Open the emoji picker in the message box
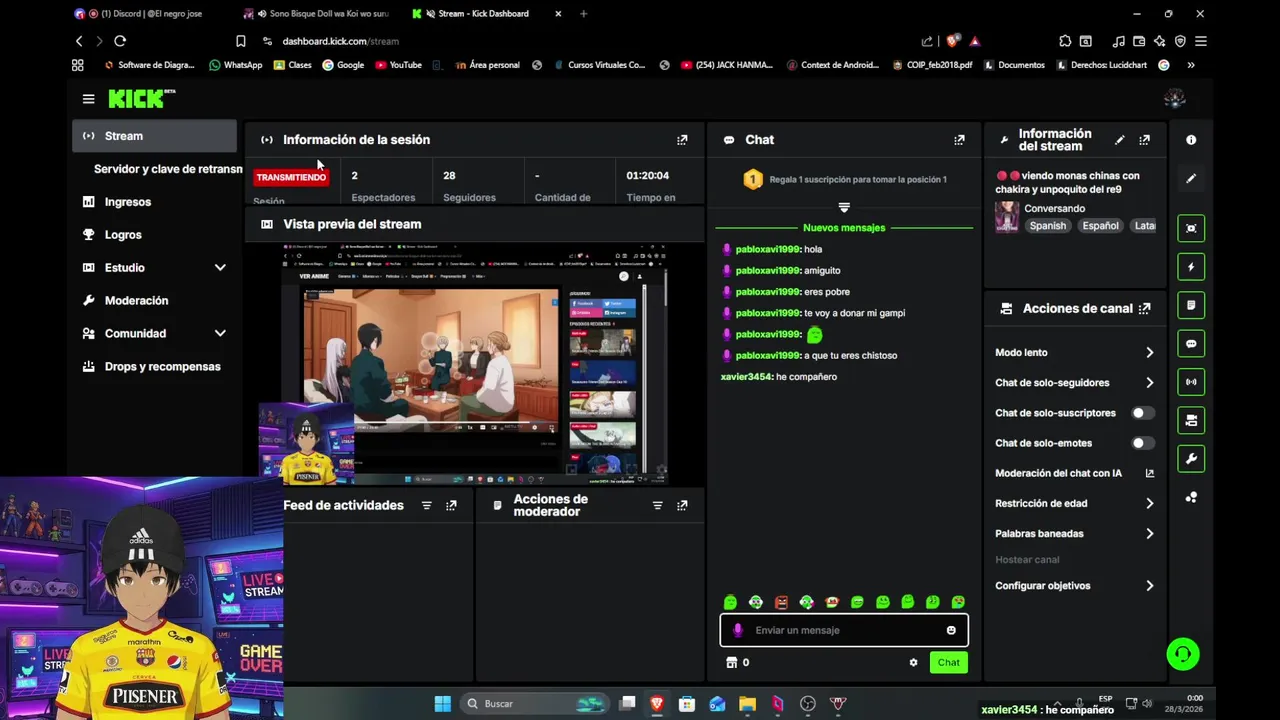 point(951,630)
